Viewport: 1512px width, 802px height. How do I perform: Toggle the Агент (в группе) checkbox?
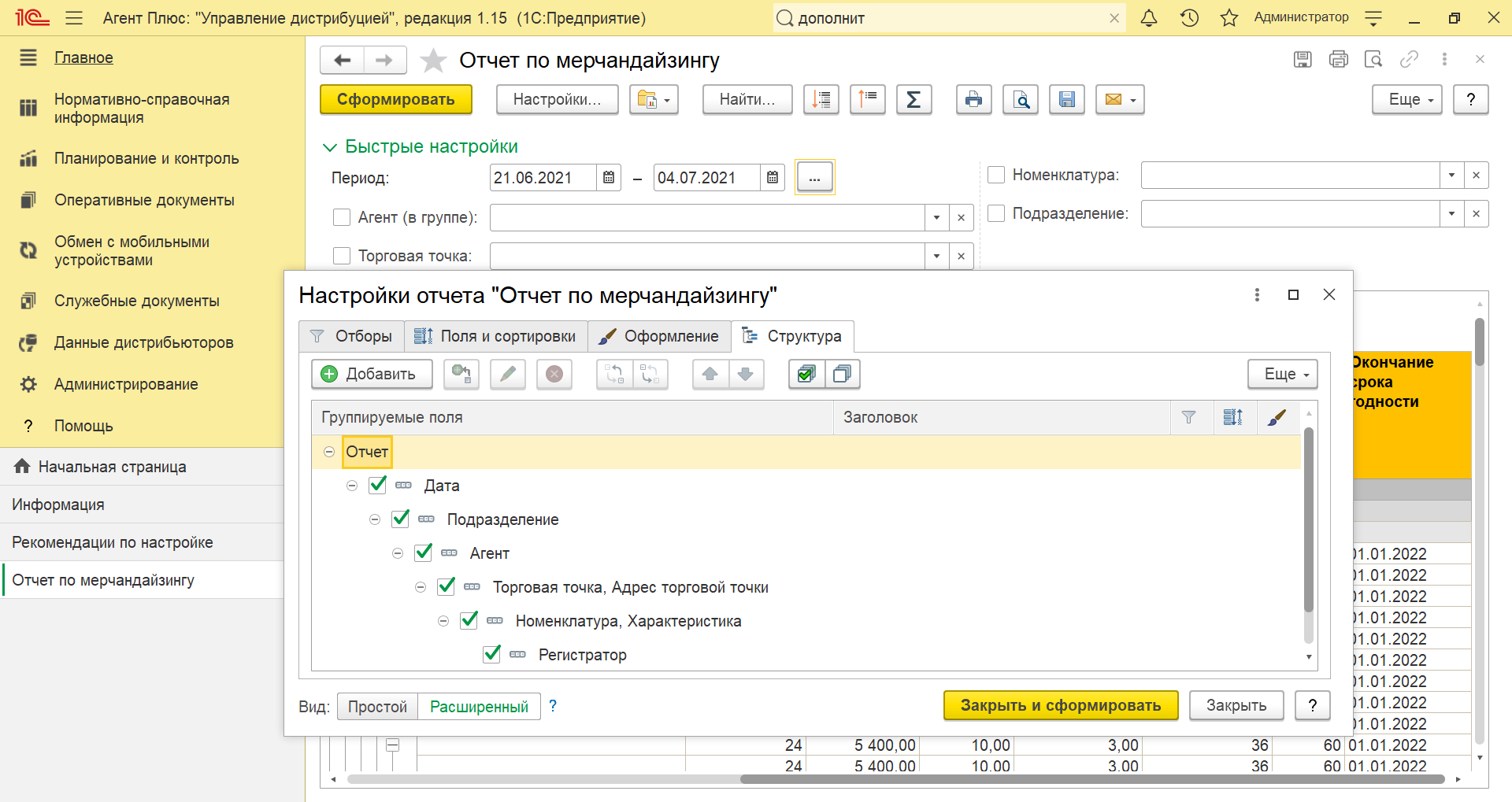coord(342,217)
